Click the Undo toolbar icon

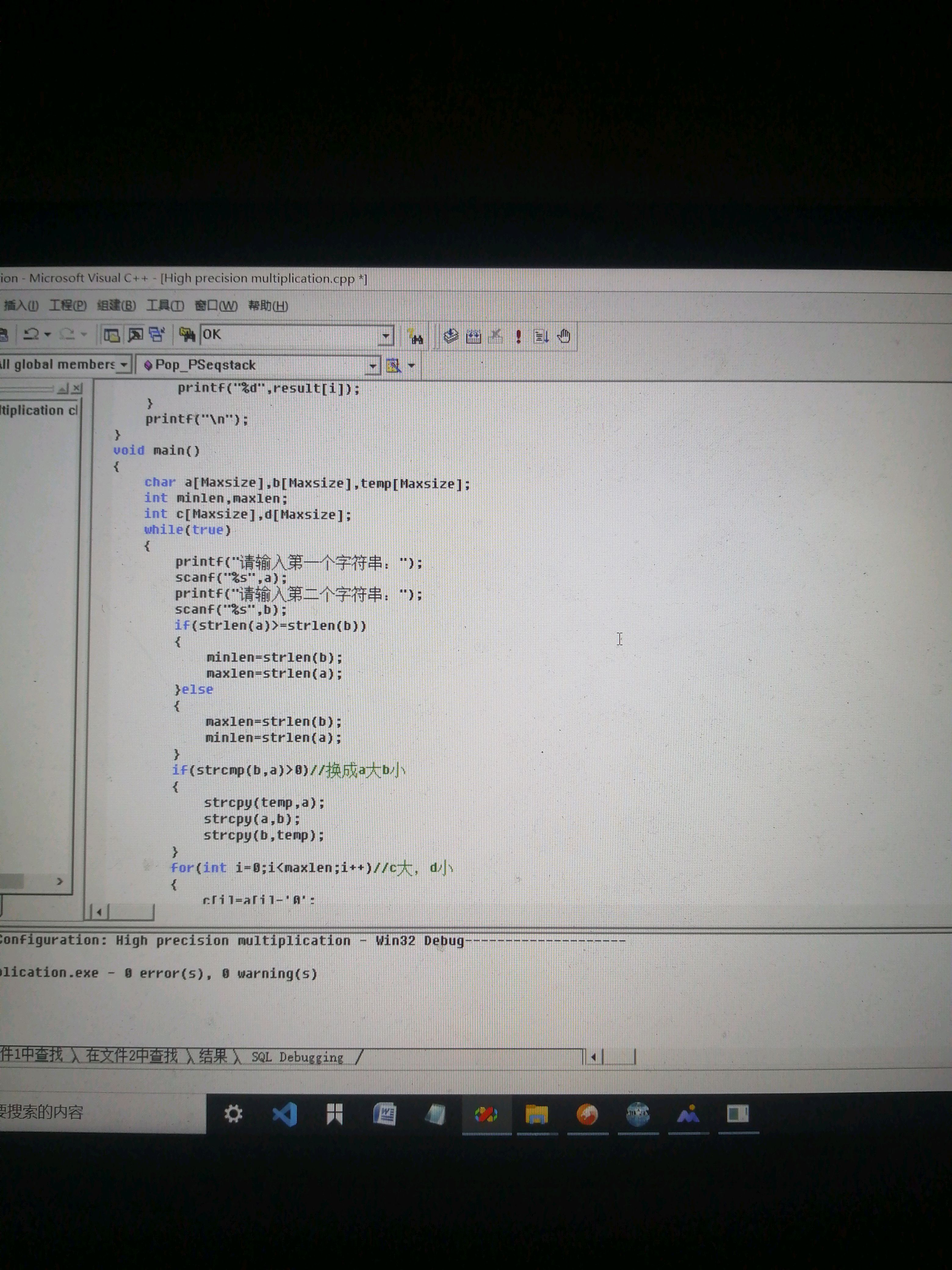coord(31,334)
